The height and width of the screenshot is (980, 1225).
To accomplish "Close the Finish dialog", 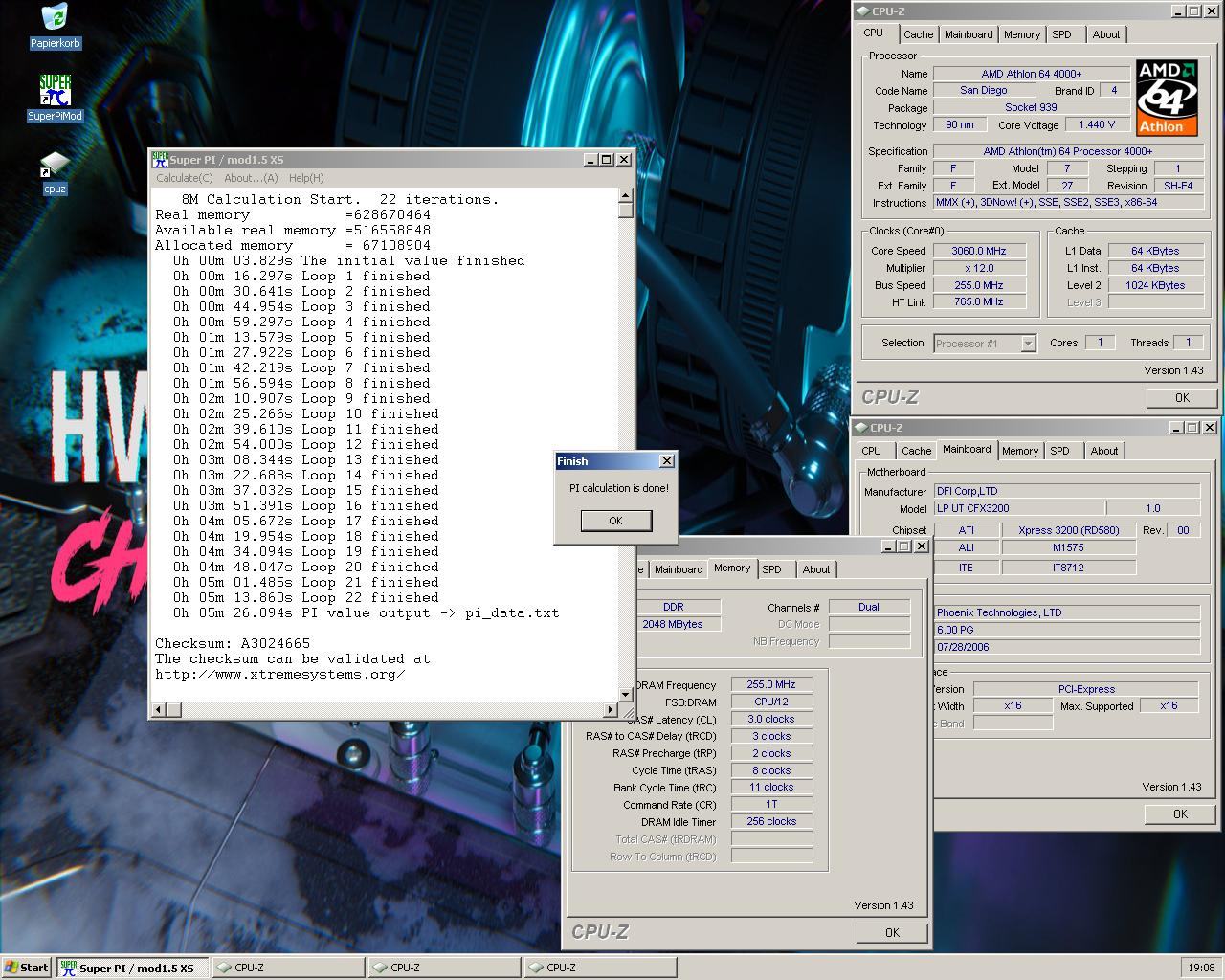I will [x=667, y=461].
